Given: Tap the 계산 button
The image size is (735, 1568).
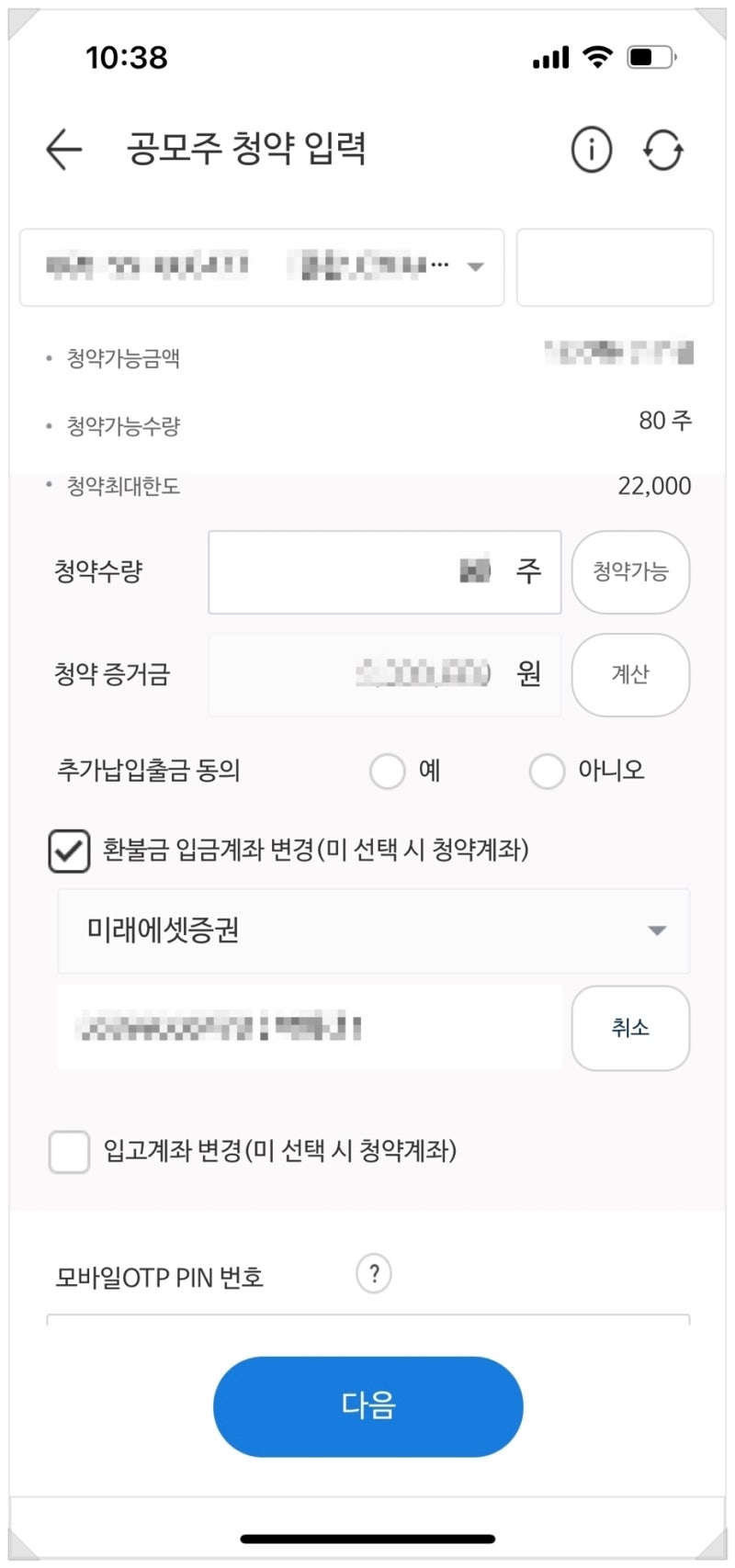Looking at the screenshot, I should [x=630, y=674].
